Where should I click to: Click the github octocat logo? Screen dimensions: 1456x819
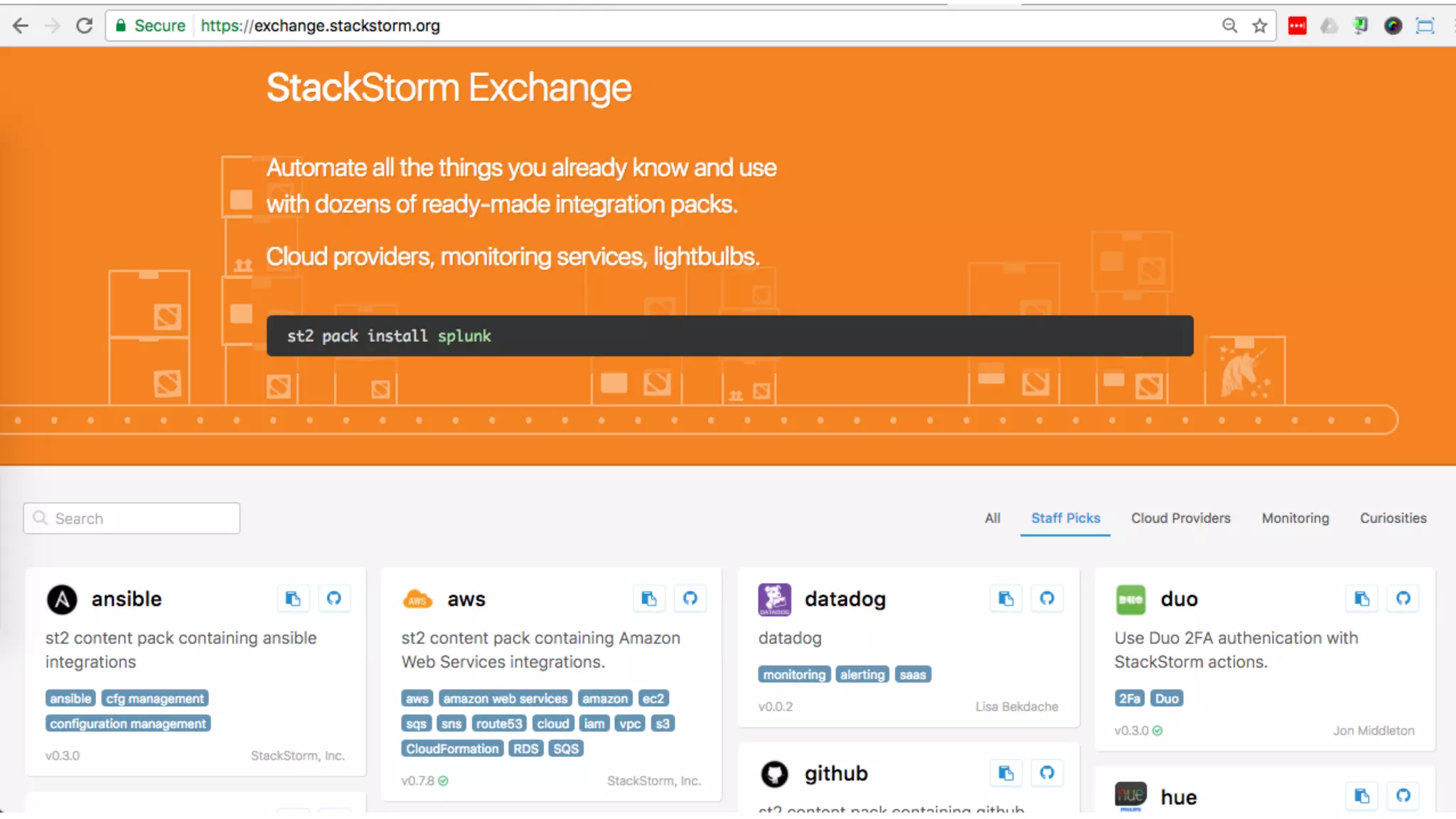[x=775, y=773]
